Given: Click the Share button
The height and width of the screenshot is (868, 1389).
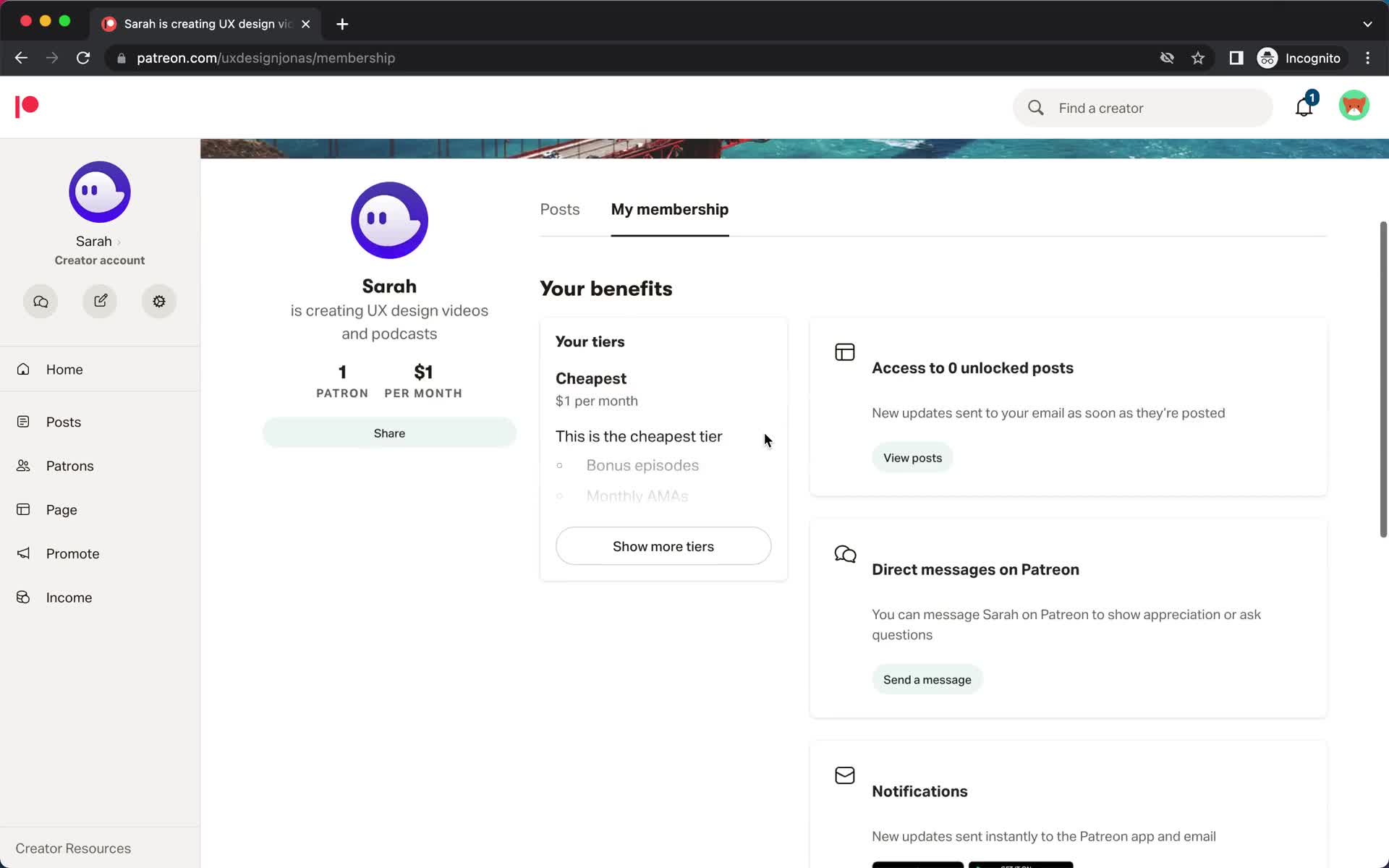Looking at the screenshot, I should pyautogui.click(x=389, y=432).
